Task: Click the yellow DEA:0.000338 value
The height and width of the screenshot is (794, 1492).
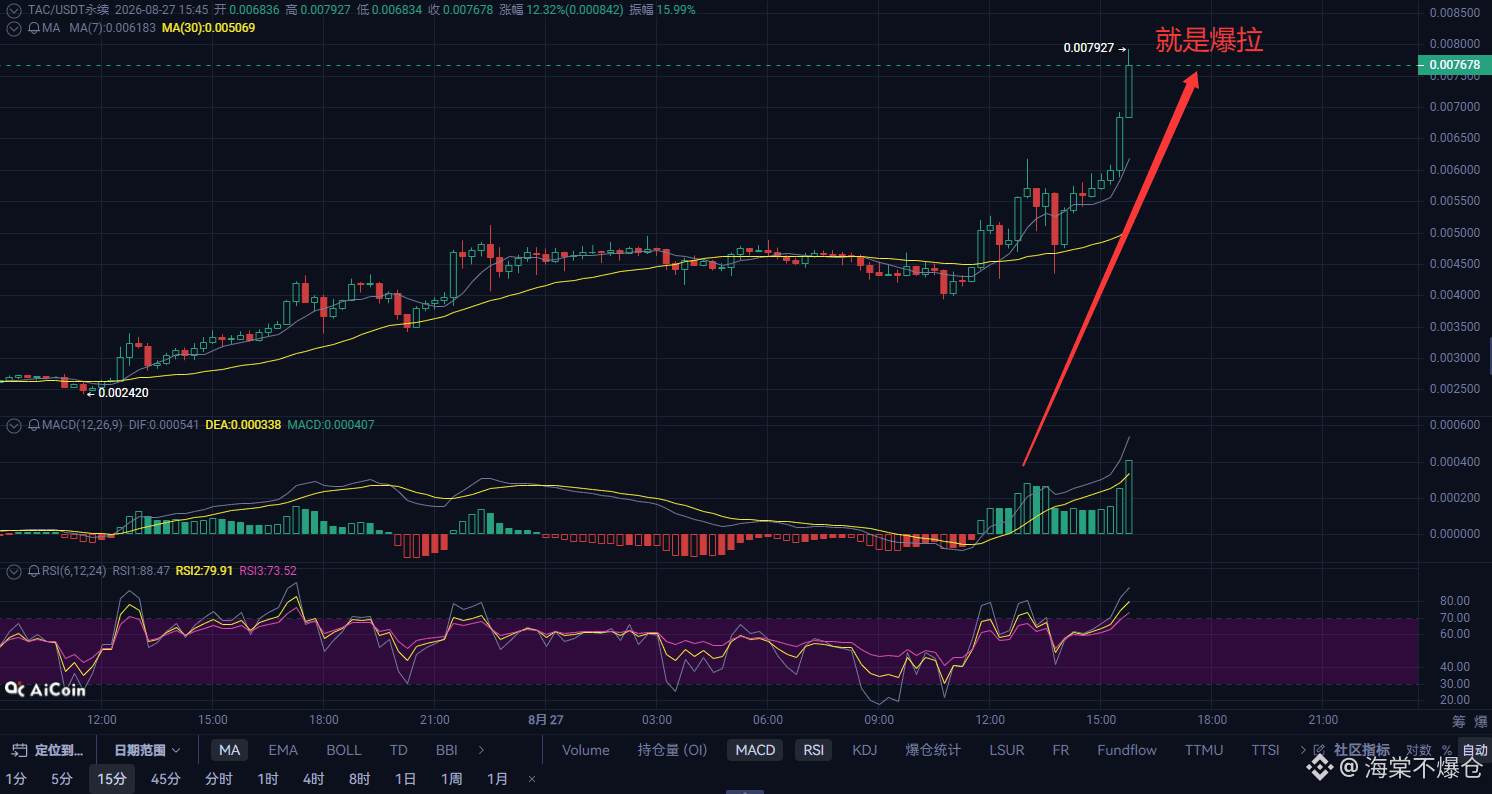Action: [x=243, y=425]
